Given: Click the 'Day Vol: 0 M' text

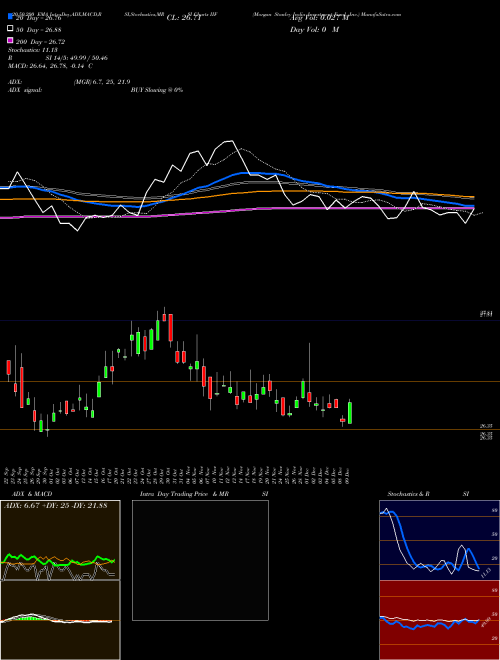Looking at the screenshot, I should [x=314, y=29].
